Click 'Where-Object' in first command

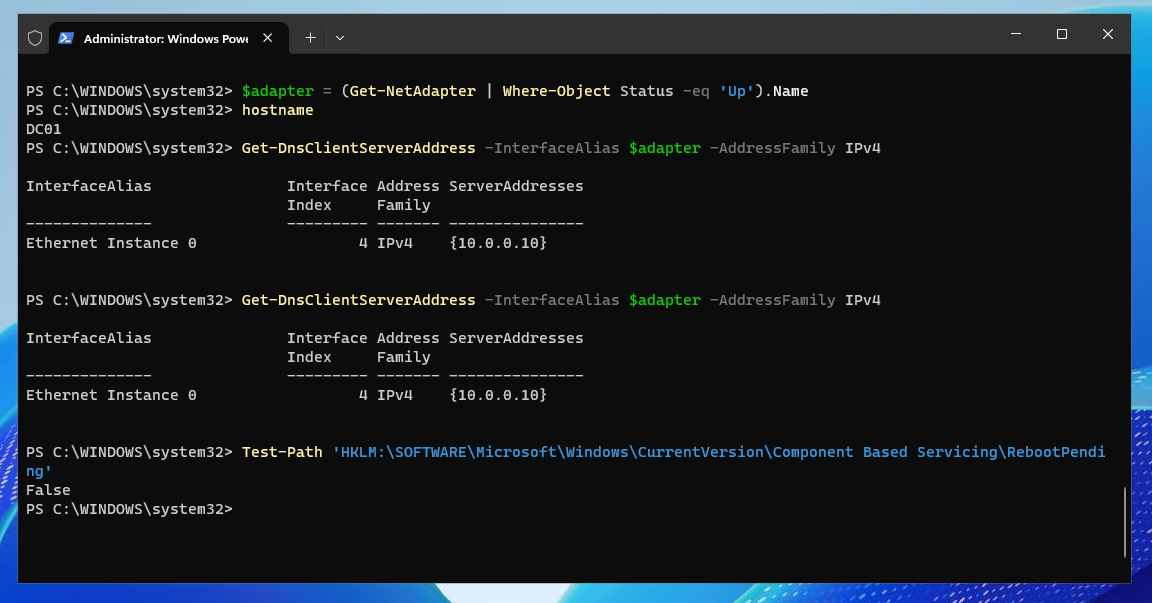pyautogui.click(x=556, y=91)
